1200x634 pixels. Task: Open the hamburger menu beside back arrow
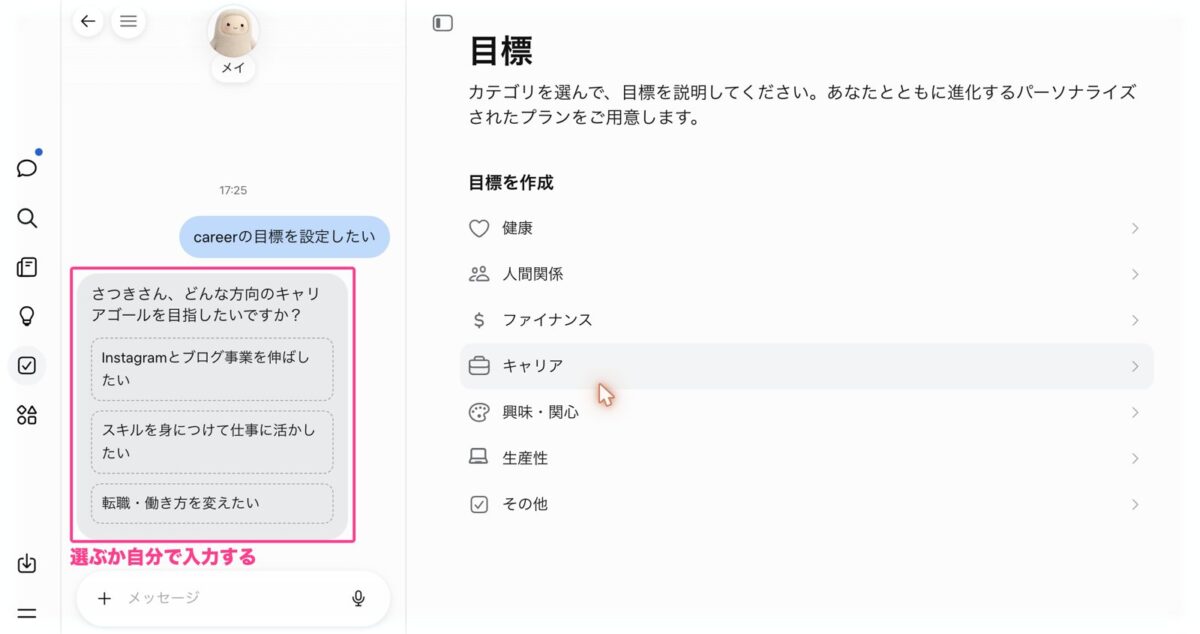pyautogui.click(x=128, y=21)
